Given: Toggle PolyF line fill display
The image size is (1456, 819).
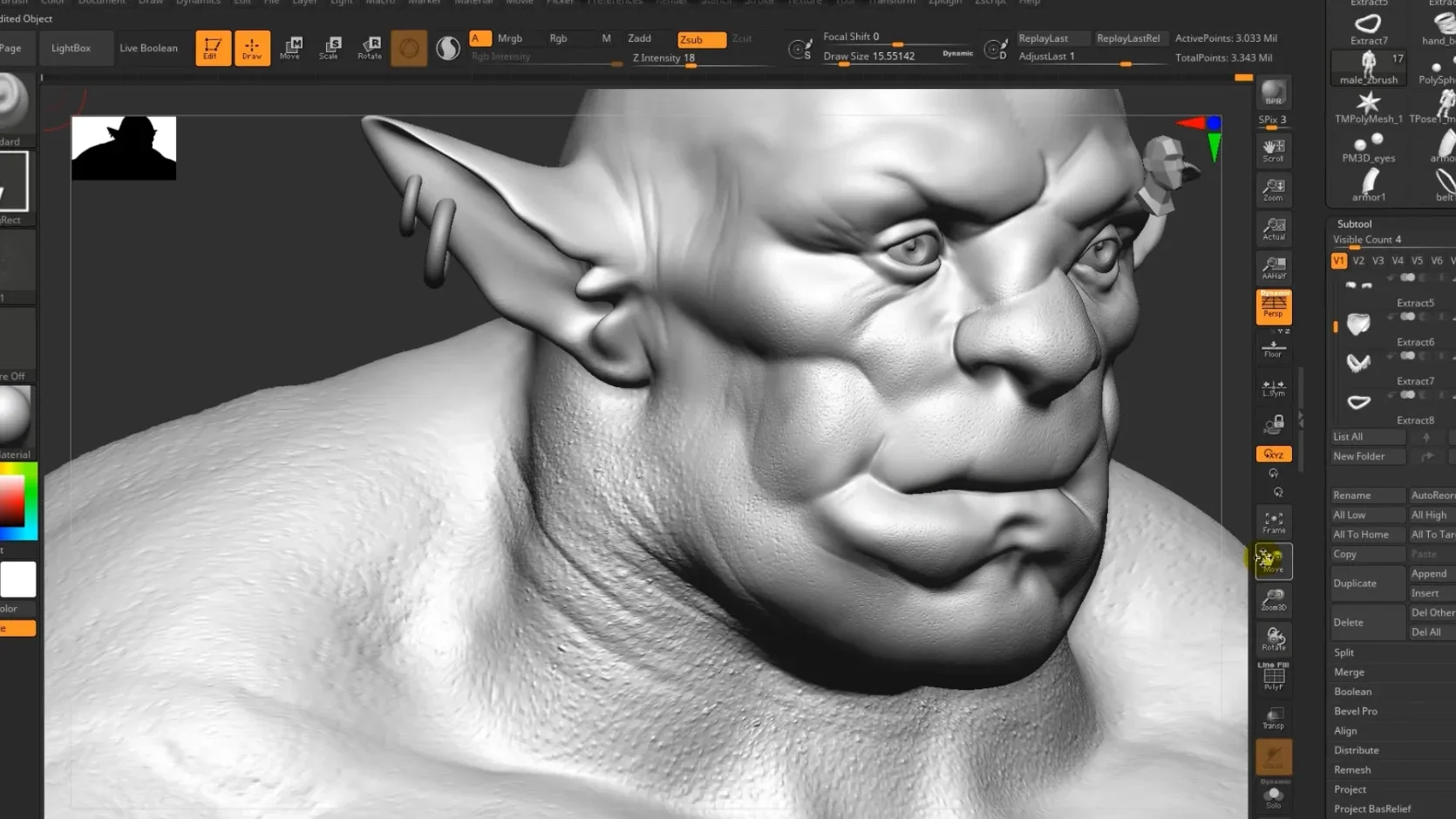Looking at the screenshot, I should click(1274, 677).
